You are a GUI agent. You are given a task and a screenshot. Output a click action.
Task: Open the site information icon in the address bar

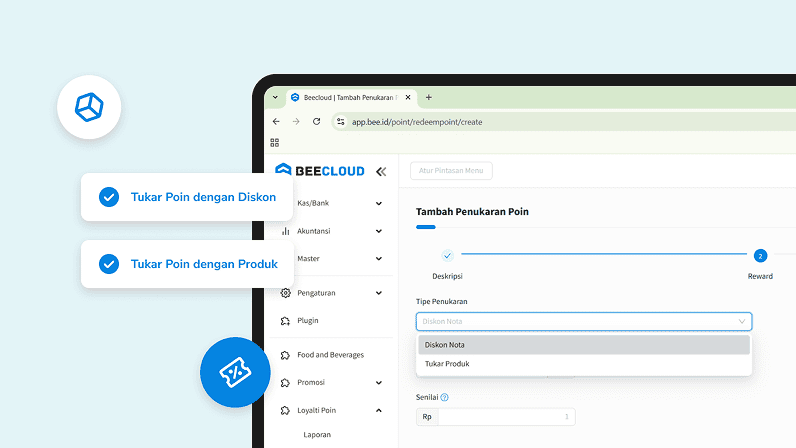341,122
